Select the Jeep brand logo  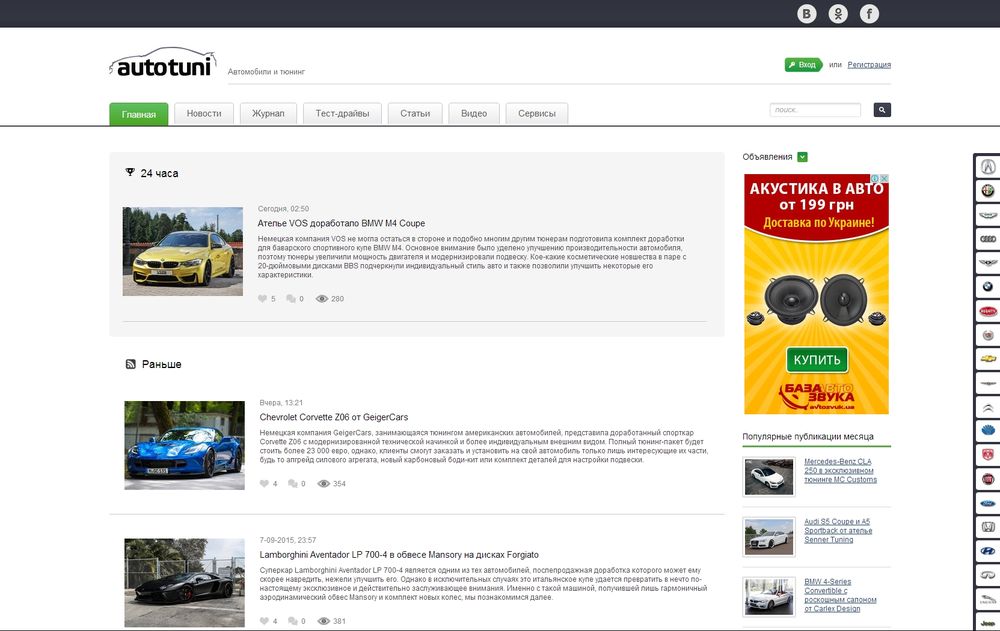(988, 623)
